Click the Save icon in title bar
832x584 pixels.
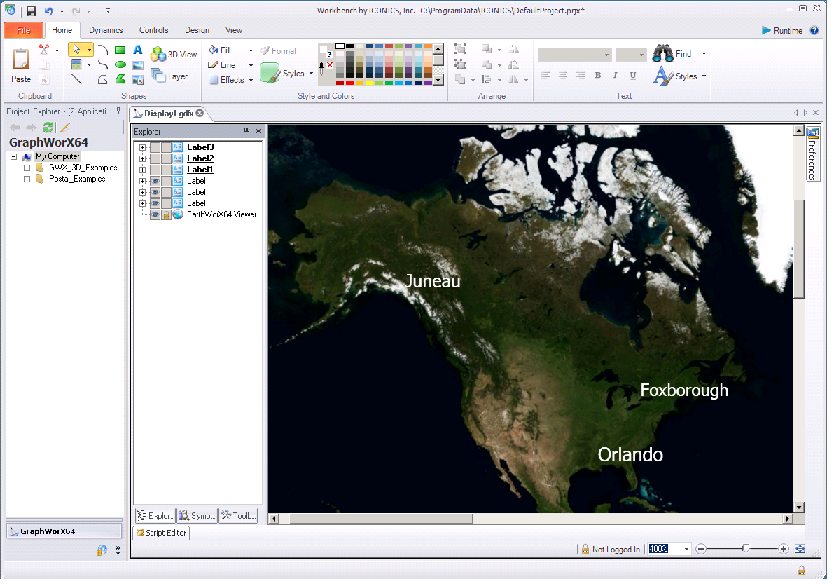[31, 10]
